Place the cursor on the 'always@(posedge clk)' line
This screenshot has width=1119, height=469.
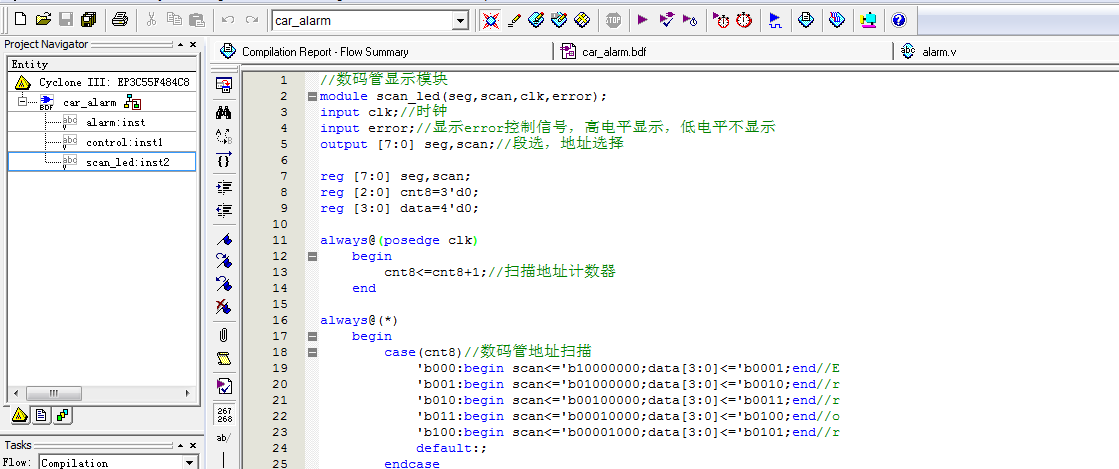point(399,241)
